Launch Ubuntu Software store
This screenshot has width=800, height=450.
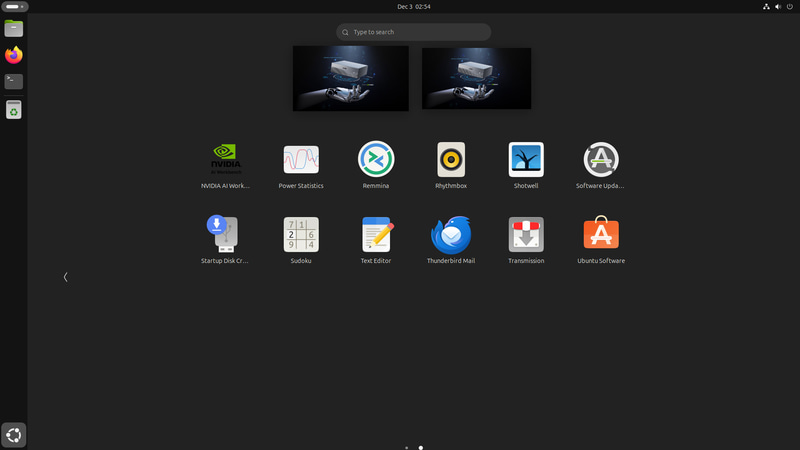pos(601,240)
